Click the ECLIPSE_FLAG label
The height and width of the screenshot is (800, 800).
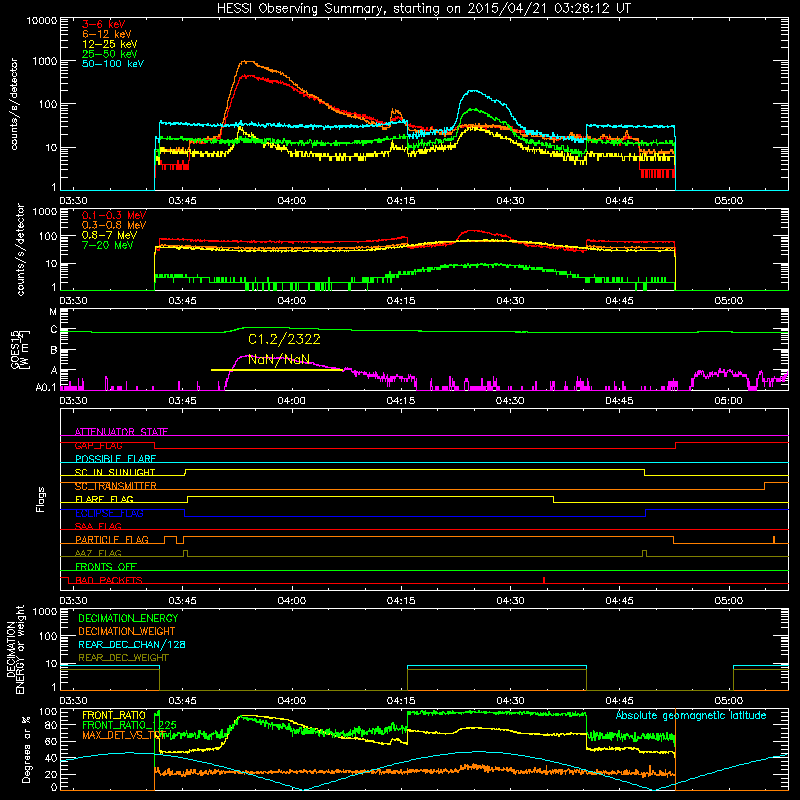click(109, 513)
